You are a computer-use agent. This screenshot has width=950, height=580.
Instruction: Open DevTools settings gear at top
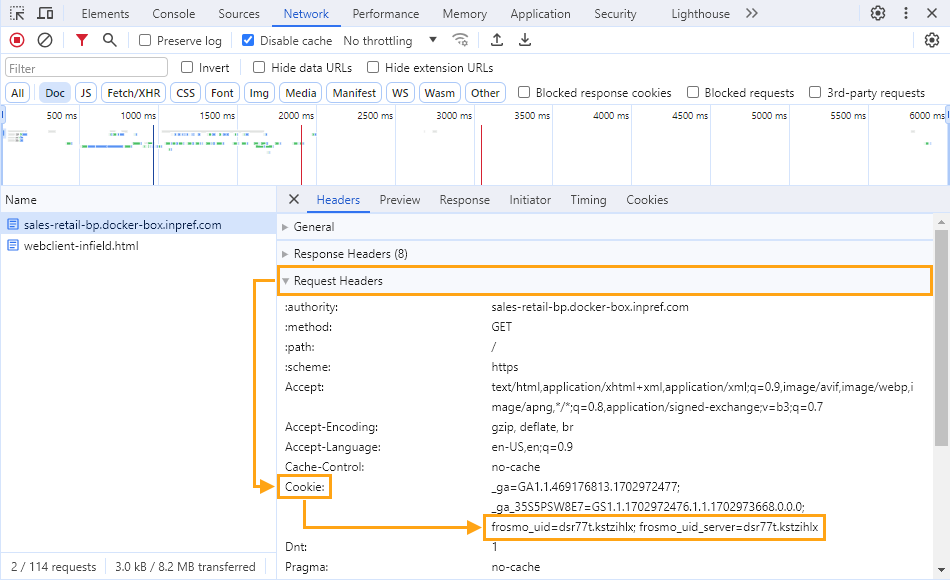[878, 14]
